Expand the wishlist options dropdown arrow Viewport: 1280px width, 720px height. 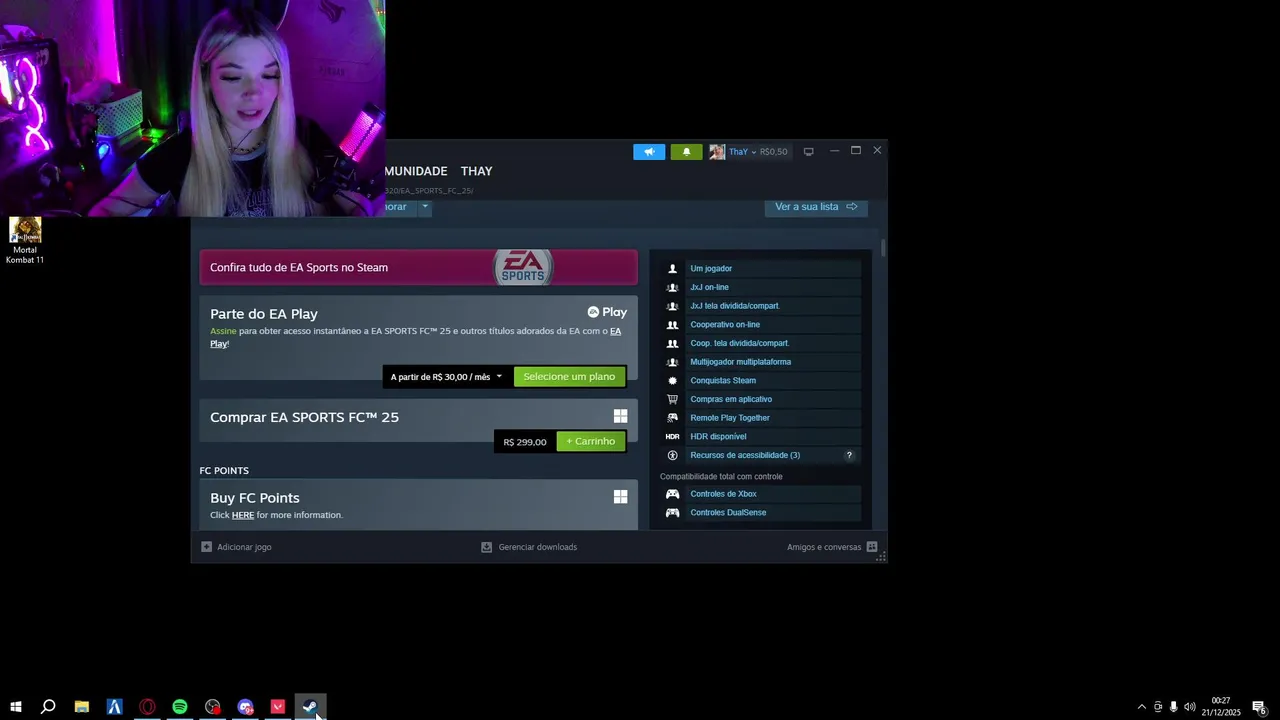coord(424,206)
